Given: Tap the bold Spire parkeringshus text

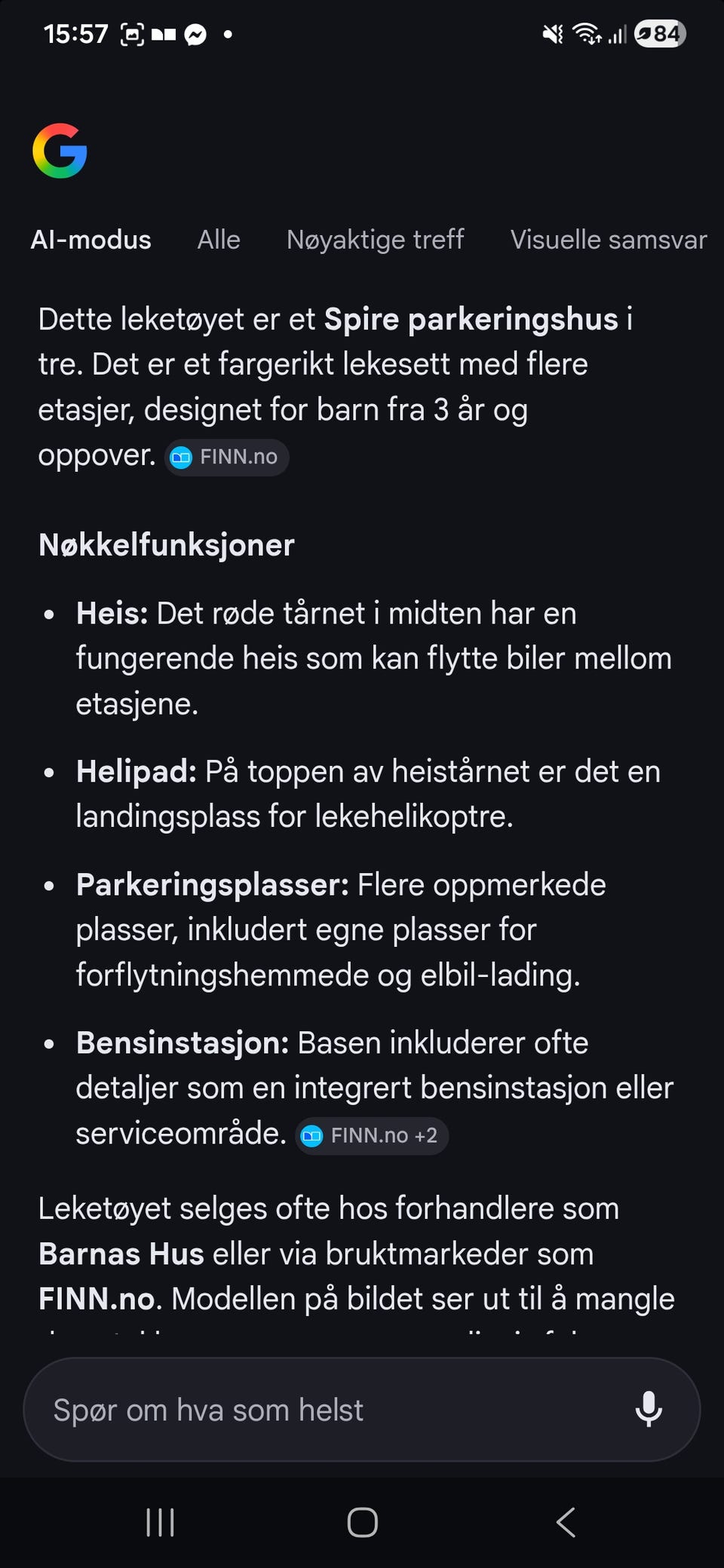Looking at the screenshot, I should (x=471, y=320).
